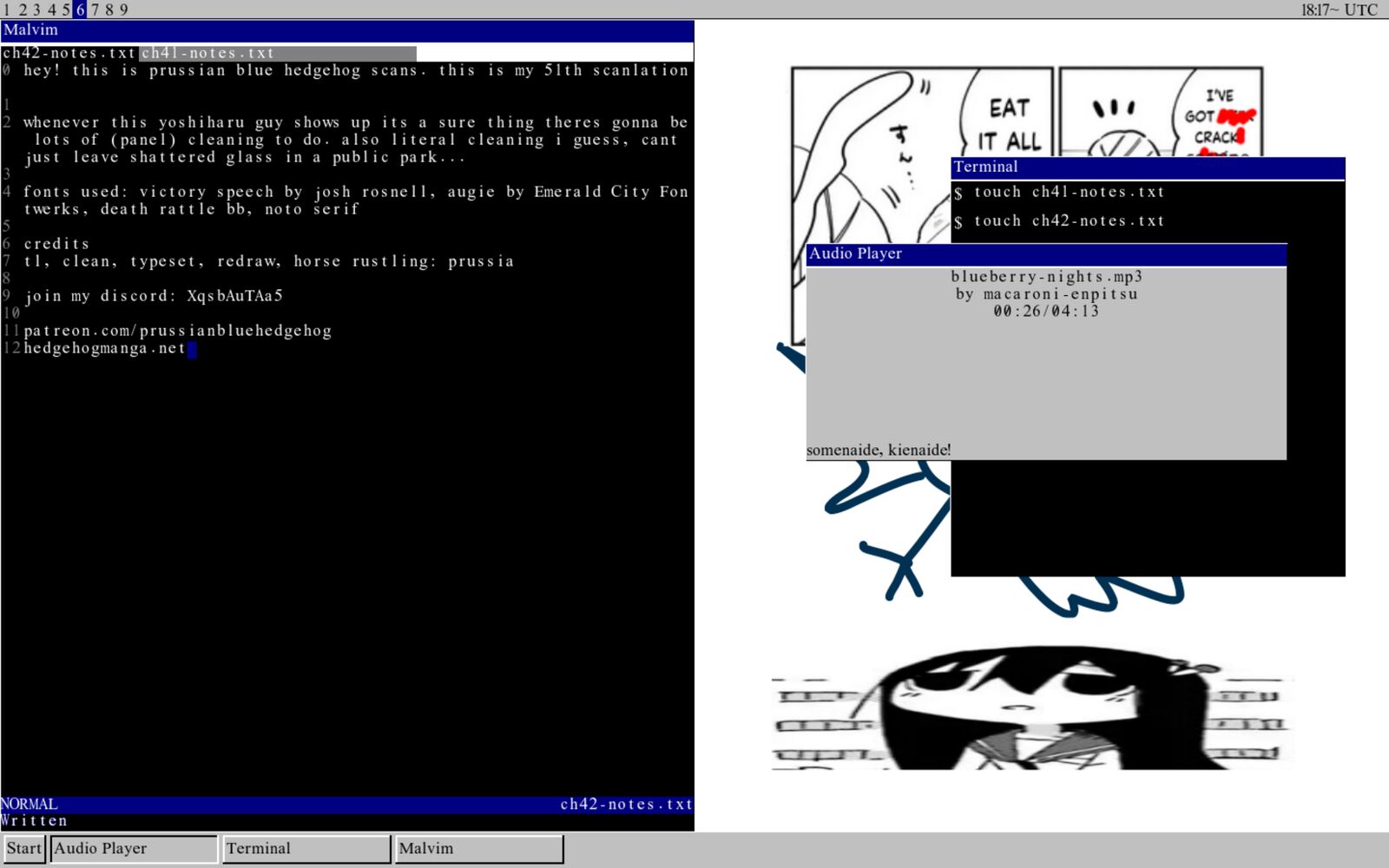Click Audio Player in the taskbar
The image size is (1389, 868).
pyautogui.click(x=134, y=848)
